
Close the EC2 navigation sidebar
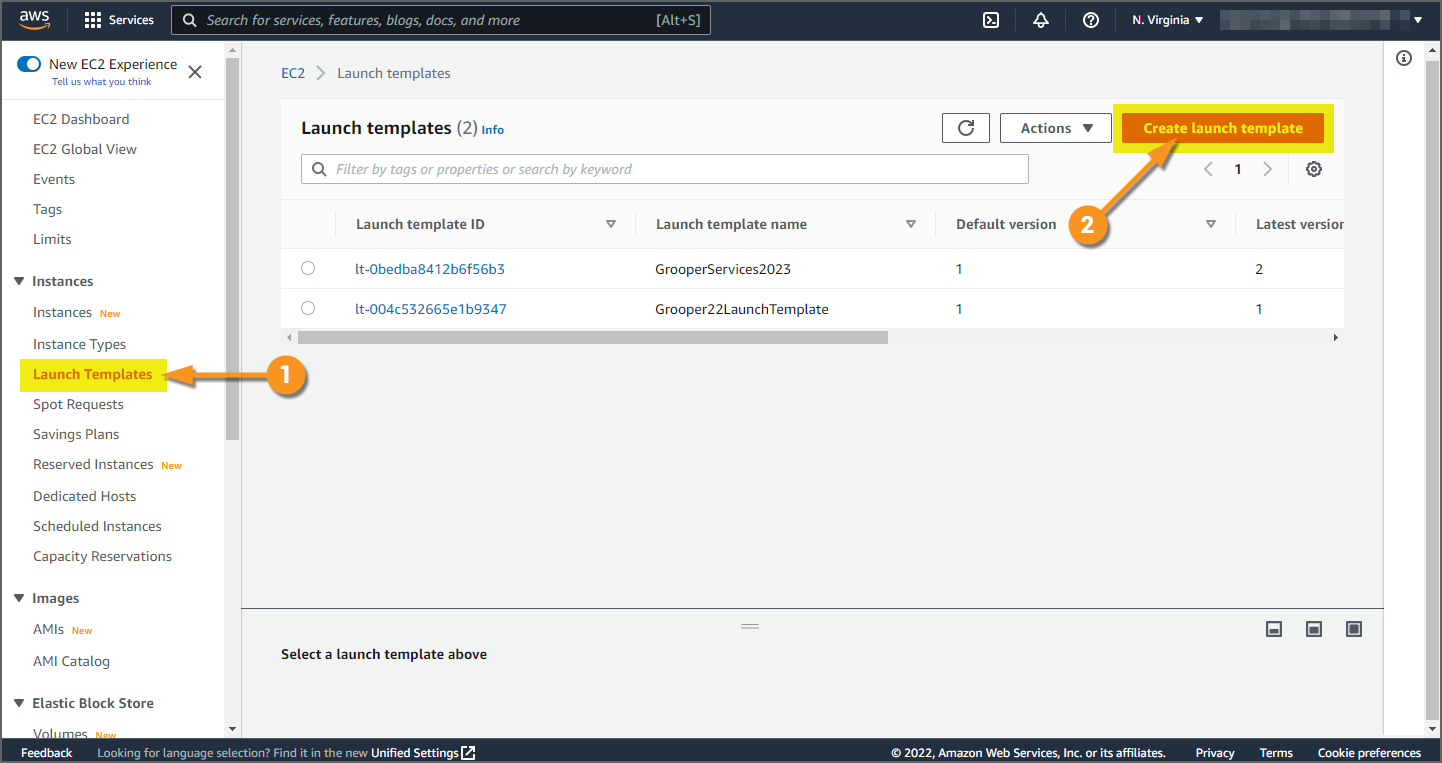[x=195, y=72]
